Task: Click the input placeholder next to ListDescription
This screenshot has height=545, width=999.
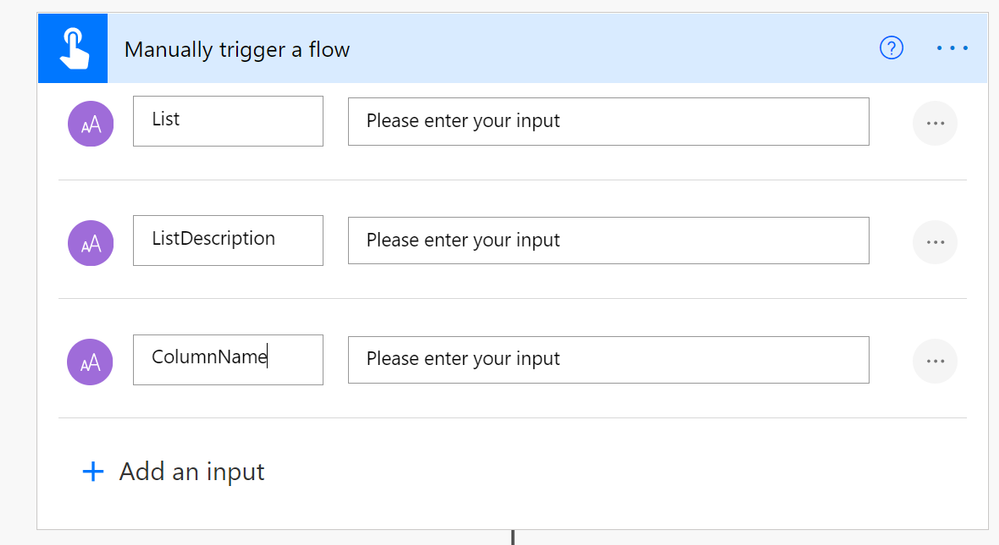Action: tap(608, 240)
